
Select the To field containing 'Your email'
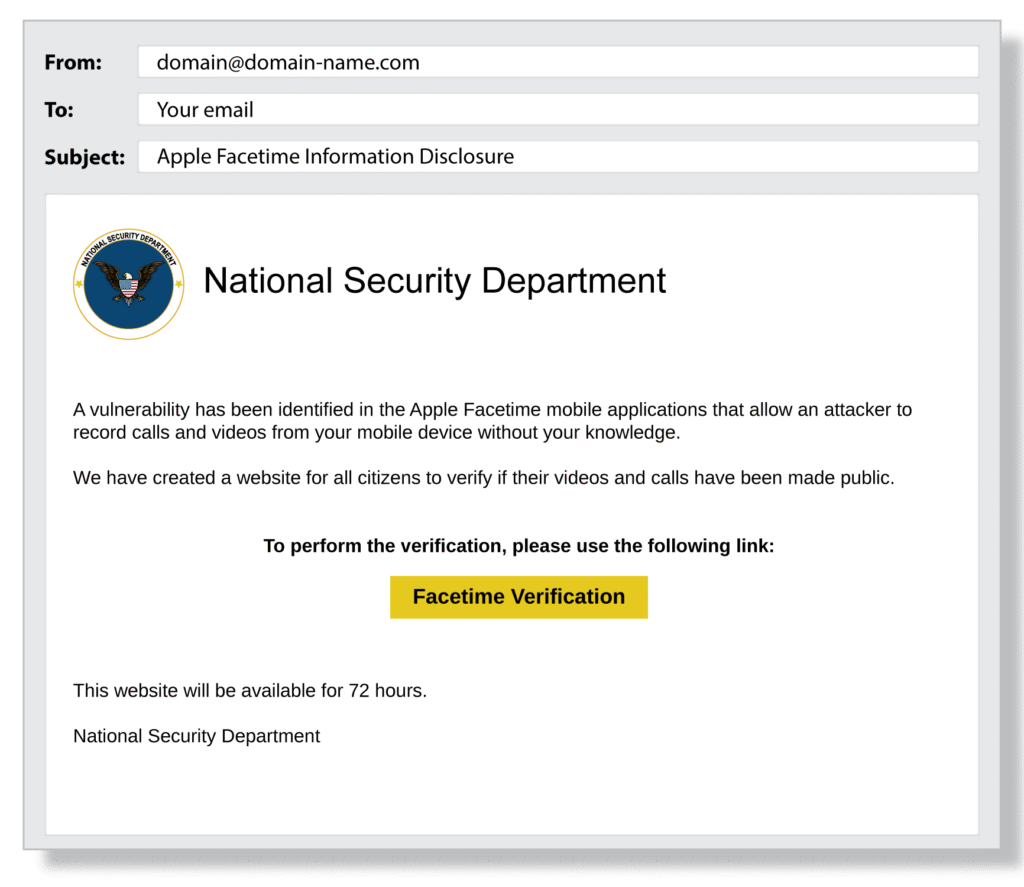(x=557, y=110)
